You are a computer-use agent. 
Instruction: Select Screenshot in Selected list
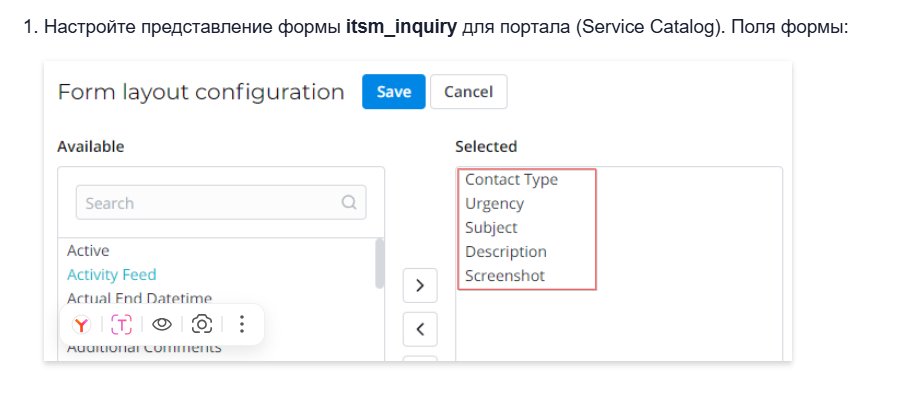(x=505, y=276)
